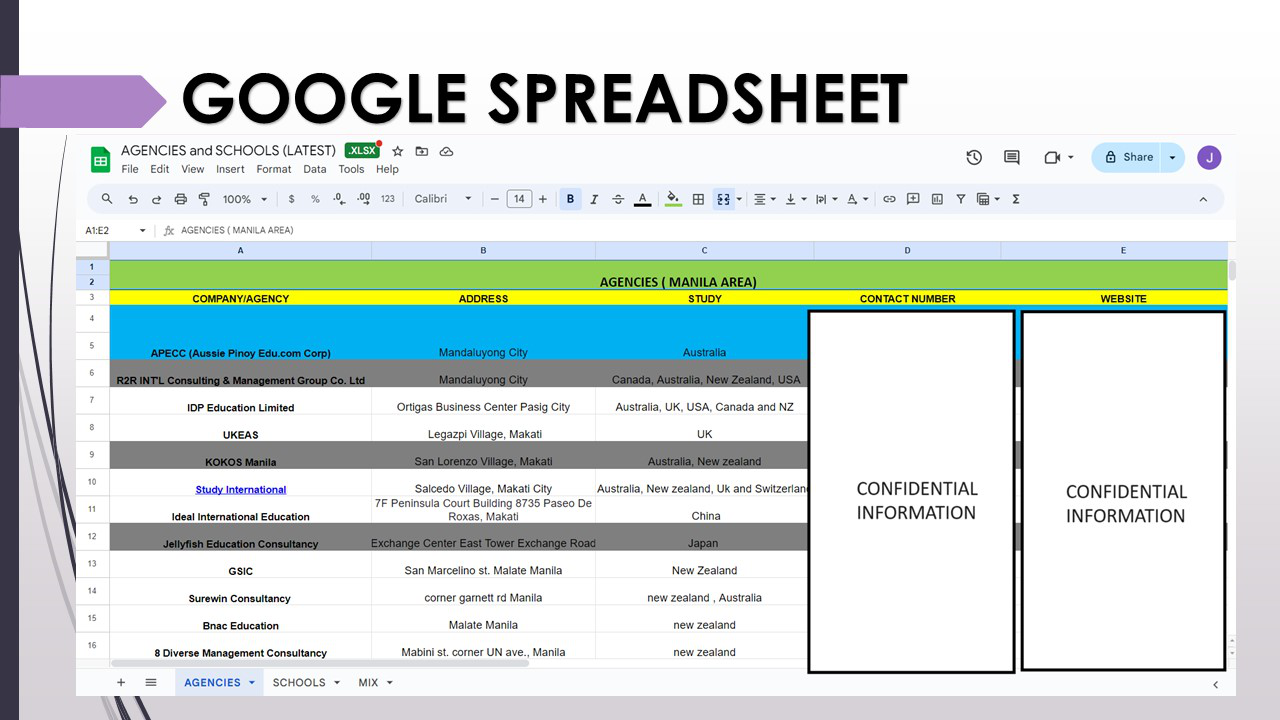Open the text color picker

[642, 199]
